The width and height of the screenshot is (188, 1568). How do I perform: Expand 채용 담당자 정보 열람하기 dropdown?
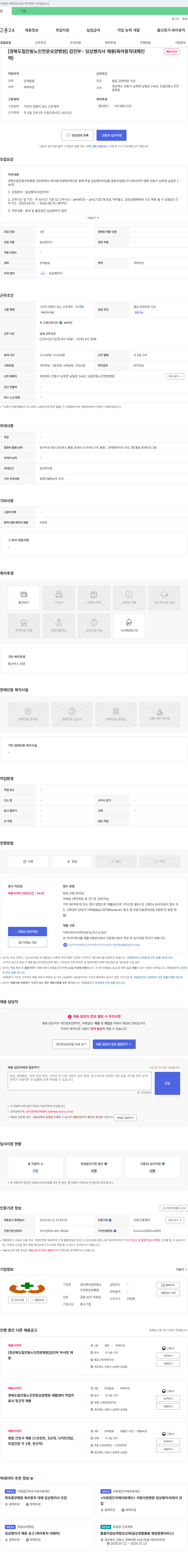[x=114, y=1044]
